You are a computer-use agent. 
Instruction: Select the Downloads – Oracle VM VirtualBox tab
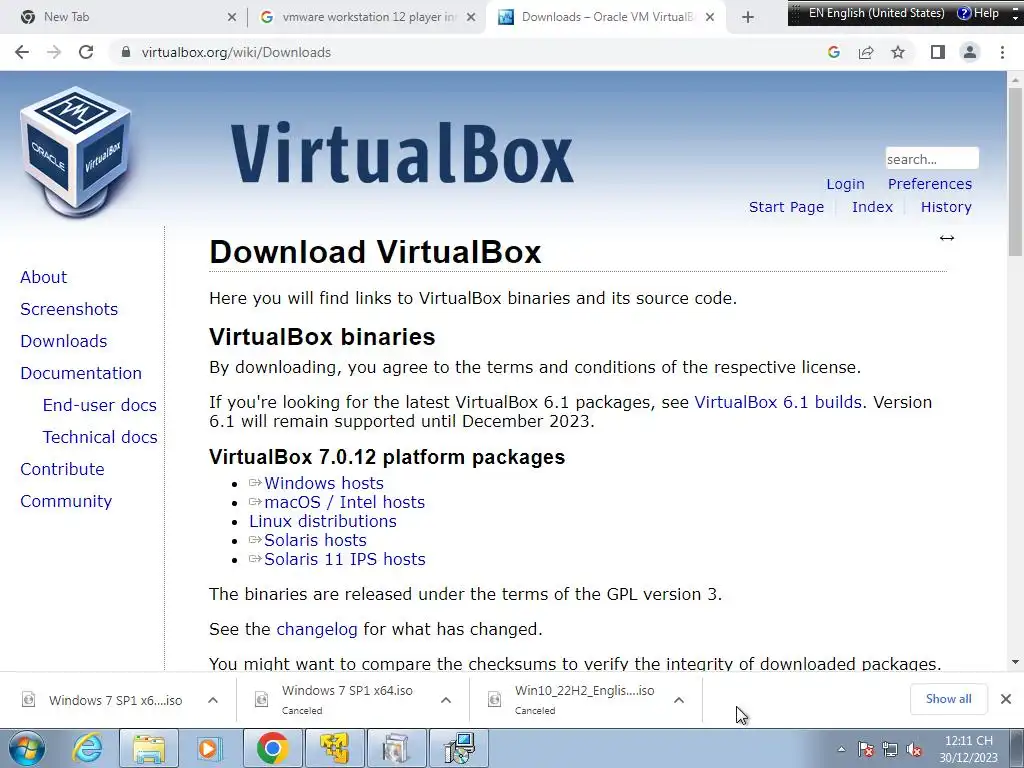click(607, 17)
